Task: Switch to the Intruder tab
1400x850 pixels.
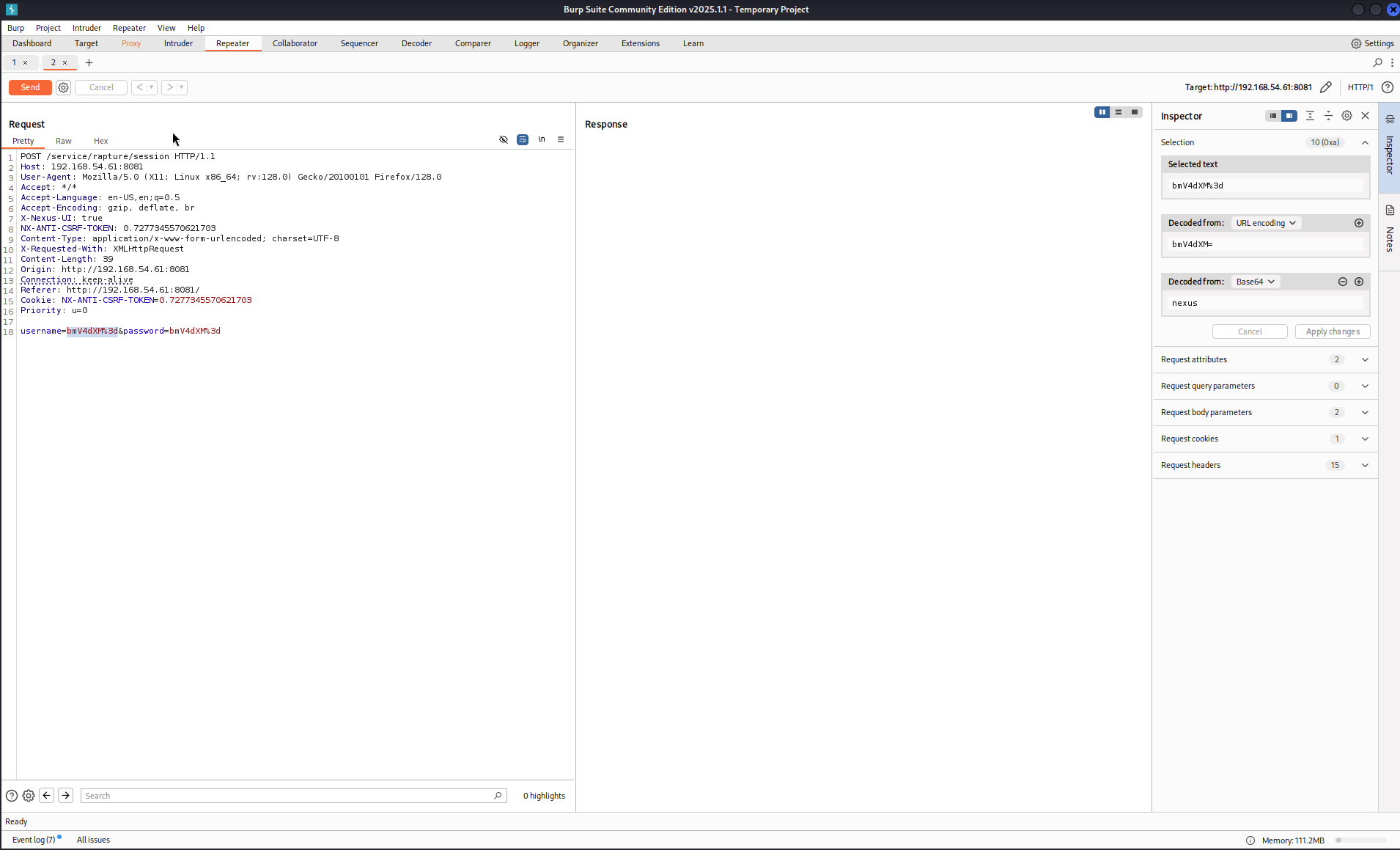Action: pyautogui.click(x=178, y=43)
